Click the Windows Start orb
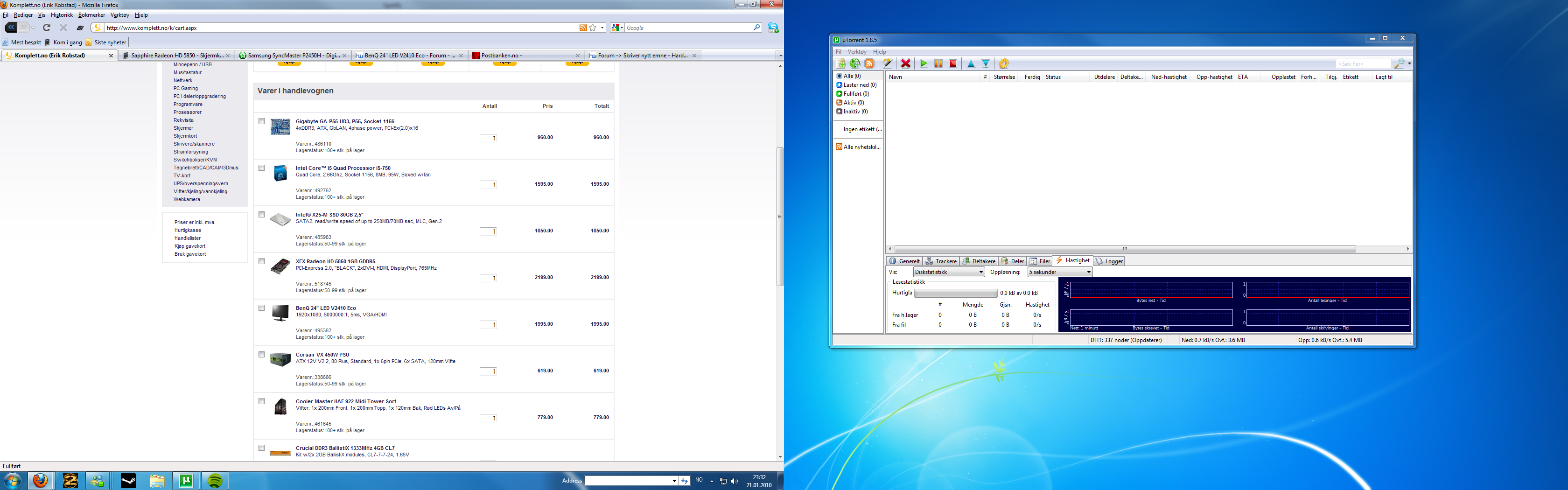The image size is (1568, 490). tap(12, 481)
